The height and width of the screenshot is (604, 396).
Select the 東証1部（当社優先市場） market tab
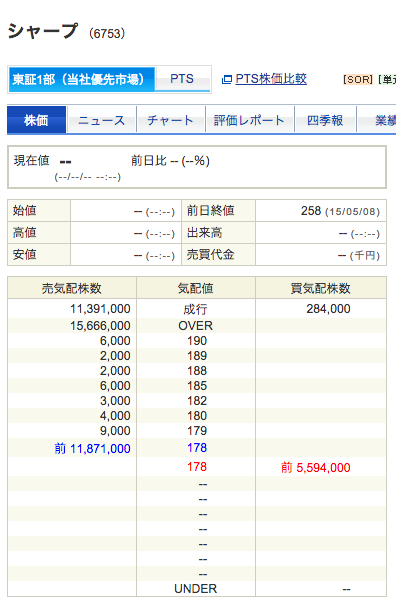[x=82, y=79]
